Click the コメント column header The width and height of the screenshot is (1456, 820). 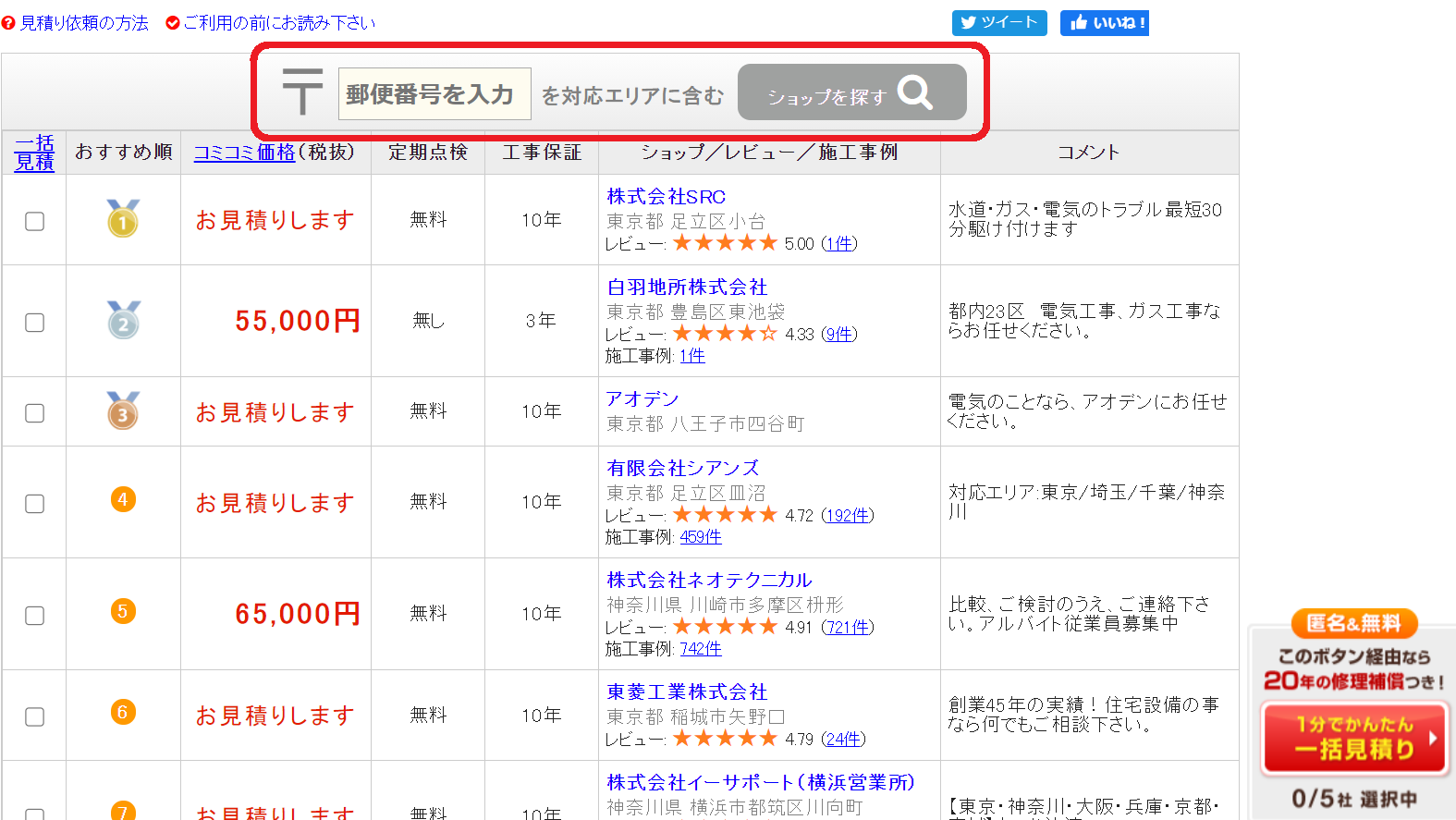1089,153
